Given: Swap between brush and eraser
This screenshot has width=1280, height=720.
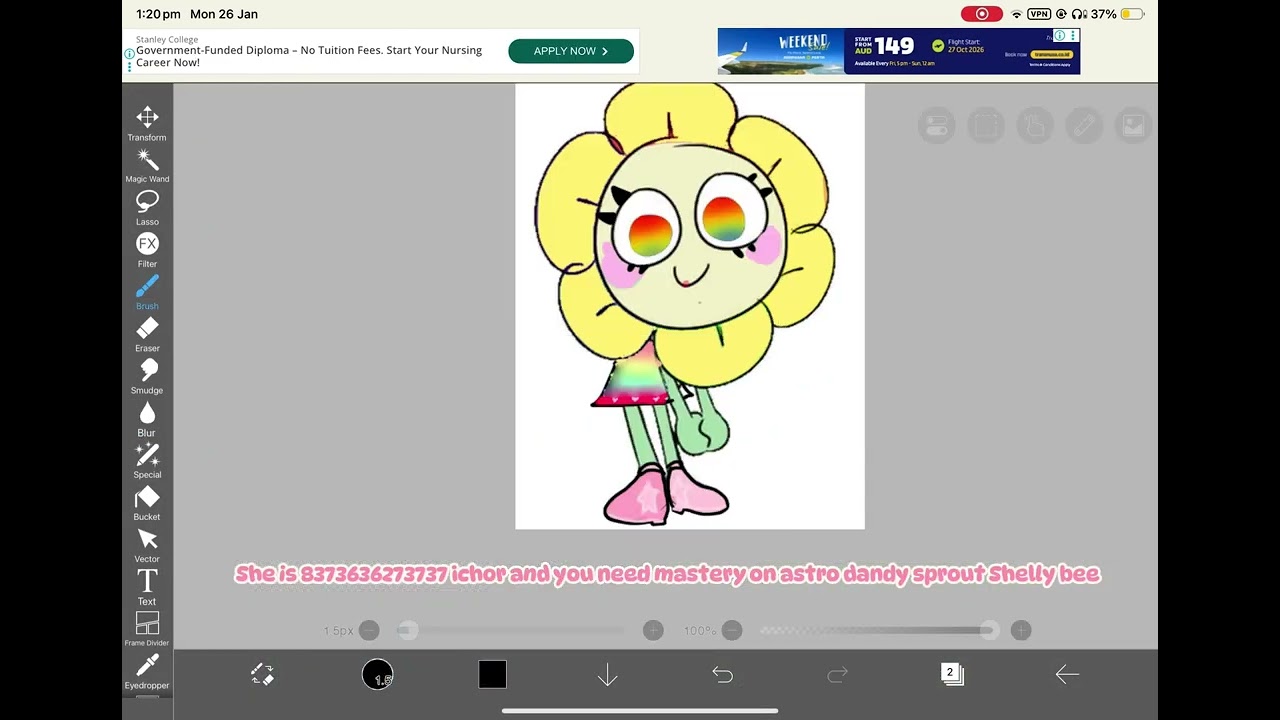Looking at the screenshot, I should [262, 675].
